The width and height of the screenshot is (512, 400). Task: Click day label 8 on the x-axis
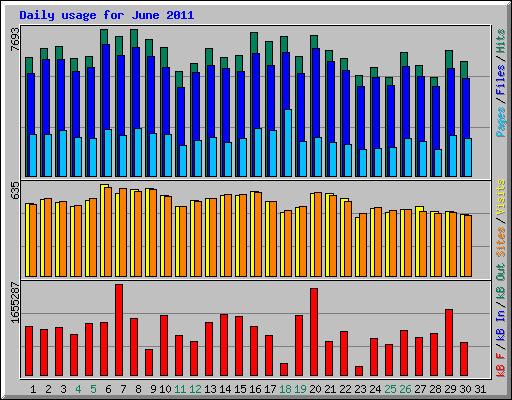138,389
